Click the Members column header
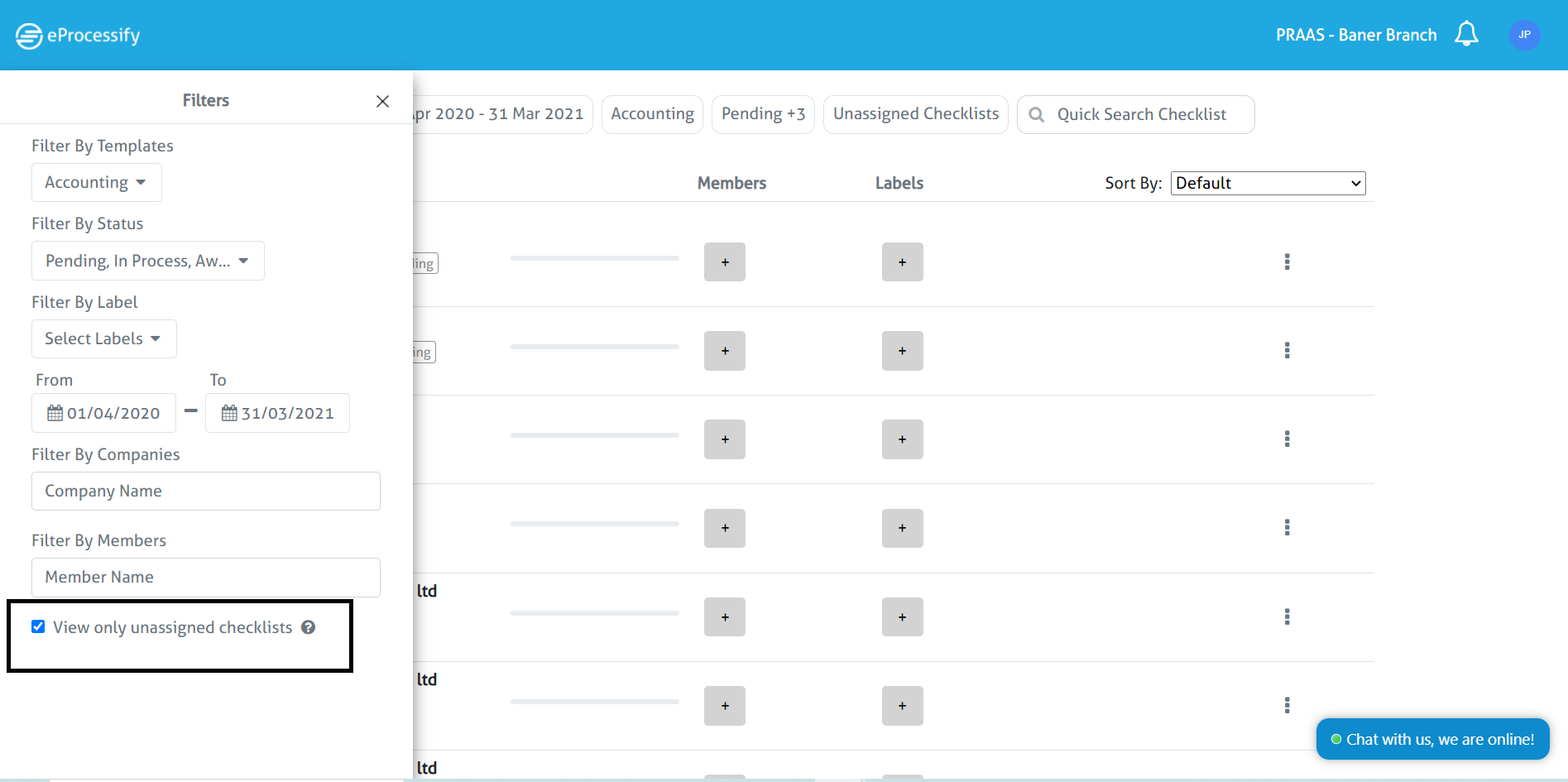Image resolution: width=1568 pixels, height=782 pixels. point(731,183)
